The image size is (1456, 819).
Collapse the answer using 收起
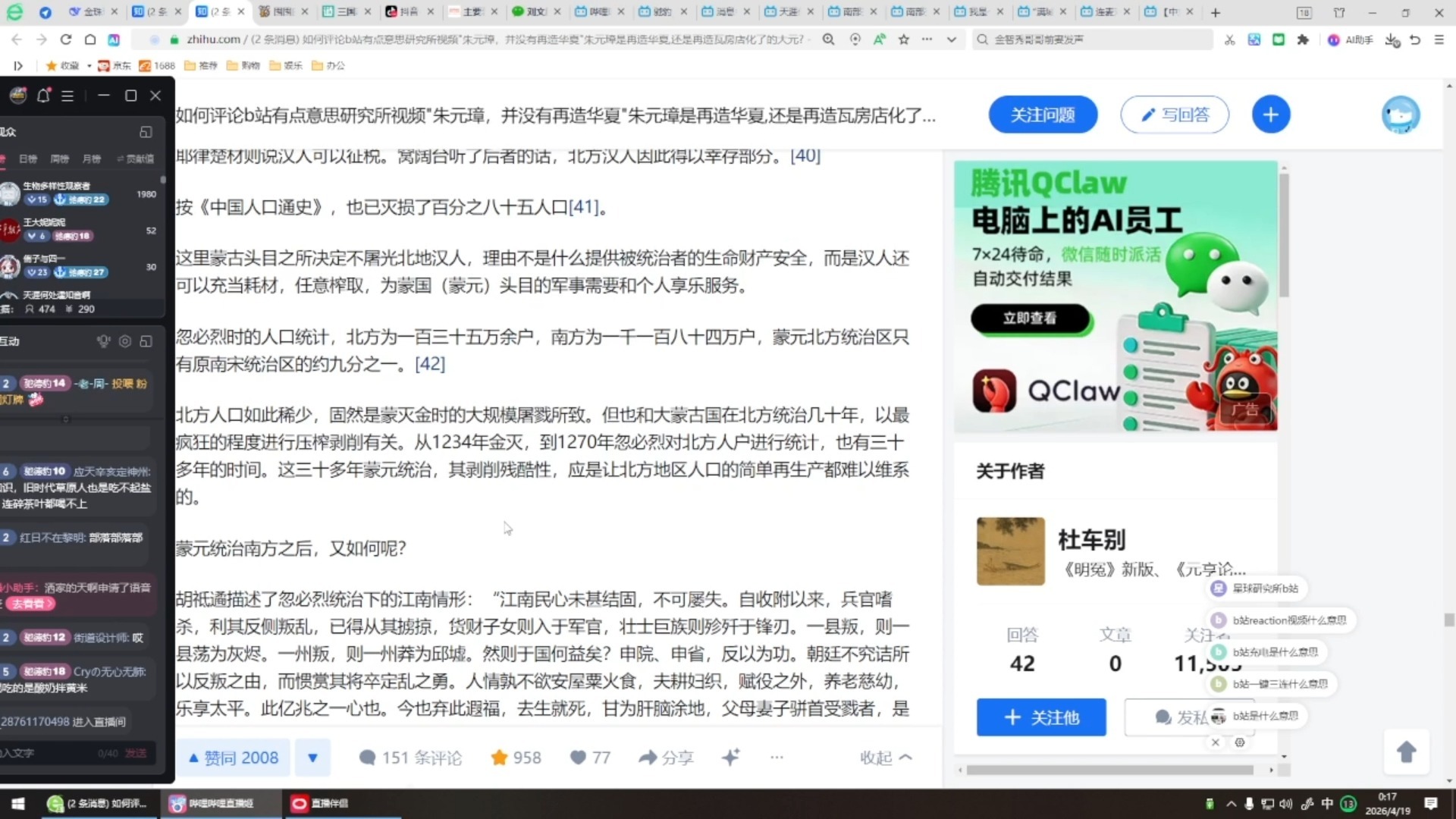(x=884, y=758)
